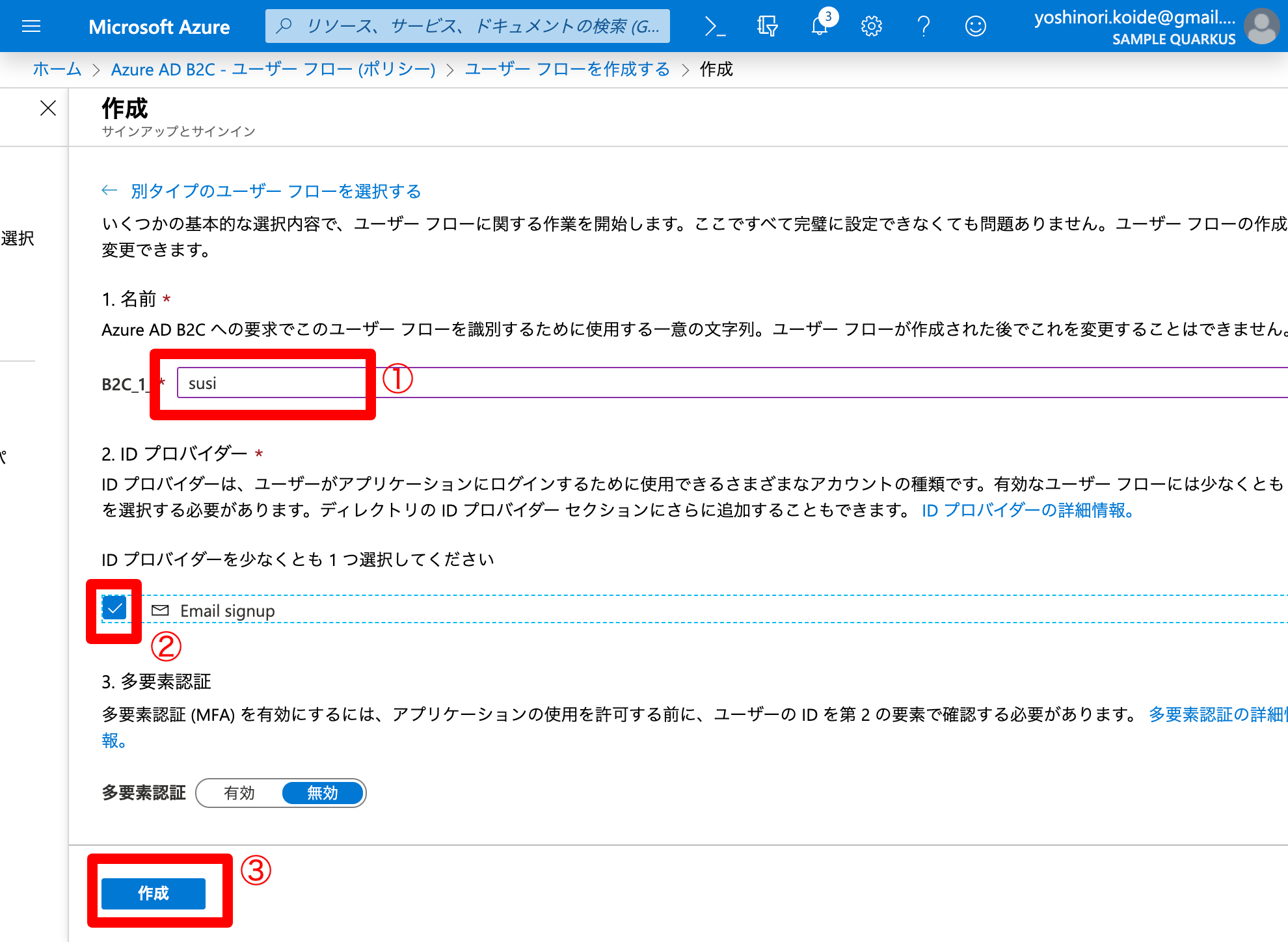Open the Cloud Shell terminal
The width and height of the screenshot is (1288, 942).
click(714, 26)
